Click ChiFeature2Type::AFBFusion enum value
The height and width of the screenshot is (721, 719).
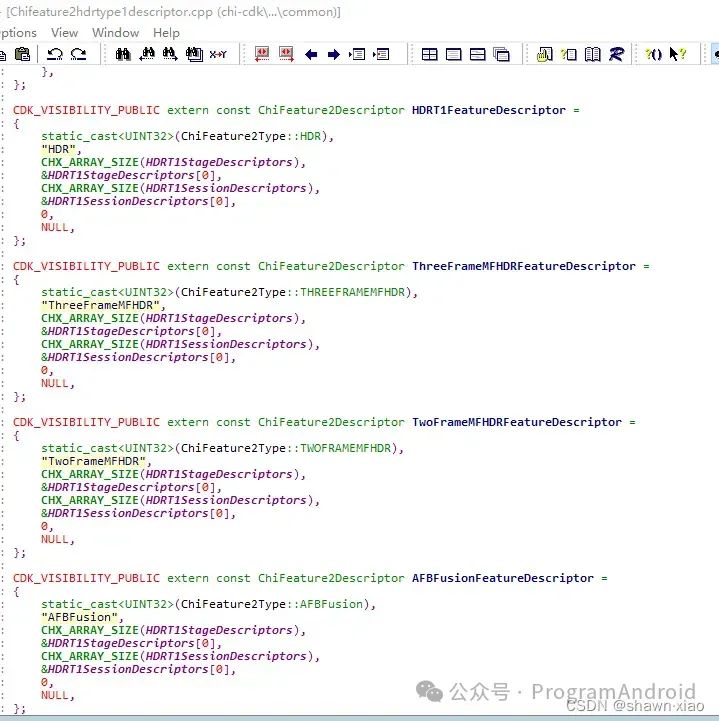point(272,604)
